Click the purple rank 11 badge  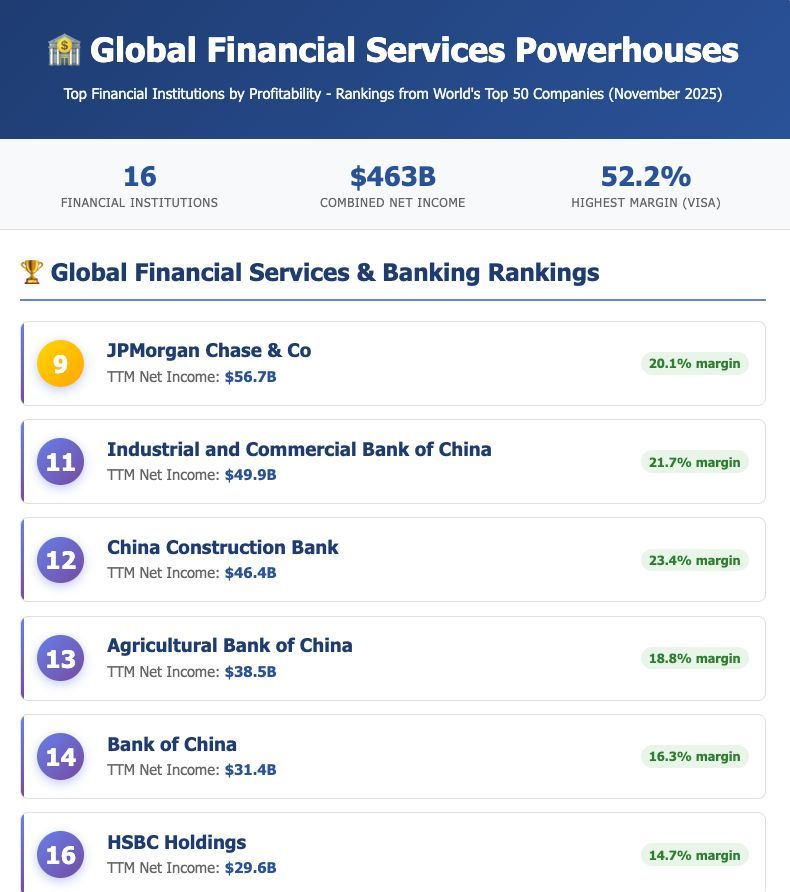(61, 462)
